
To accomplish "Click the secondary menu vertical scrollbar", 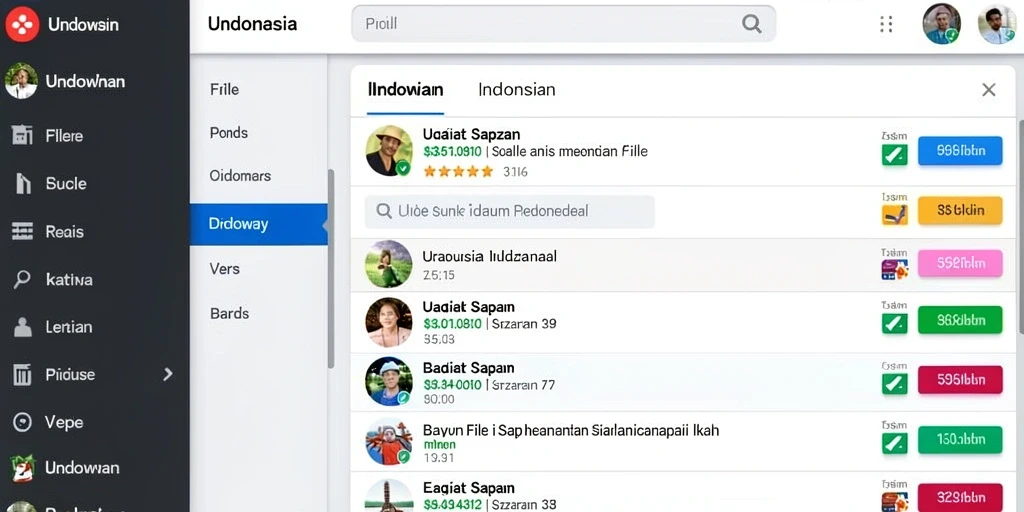I will (x=330, y=268).
